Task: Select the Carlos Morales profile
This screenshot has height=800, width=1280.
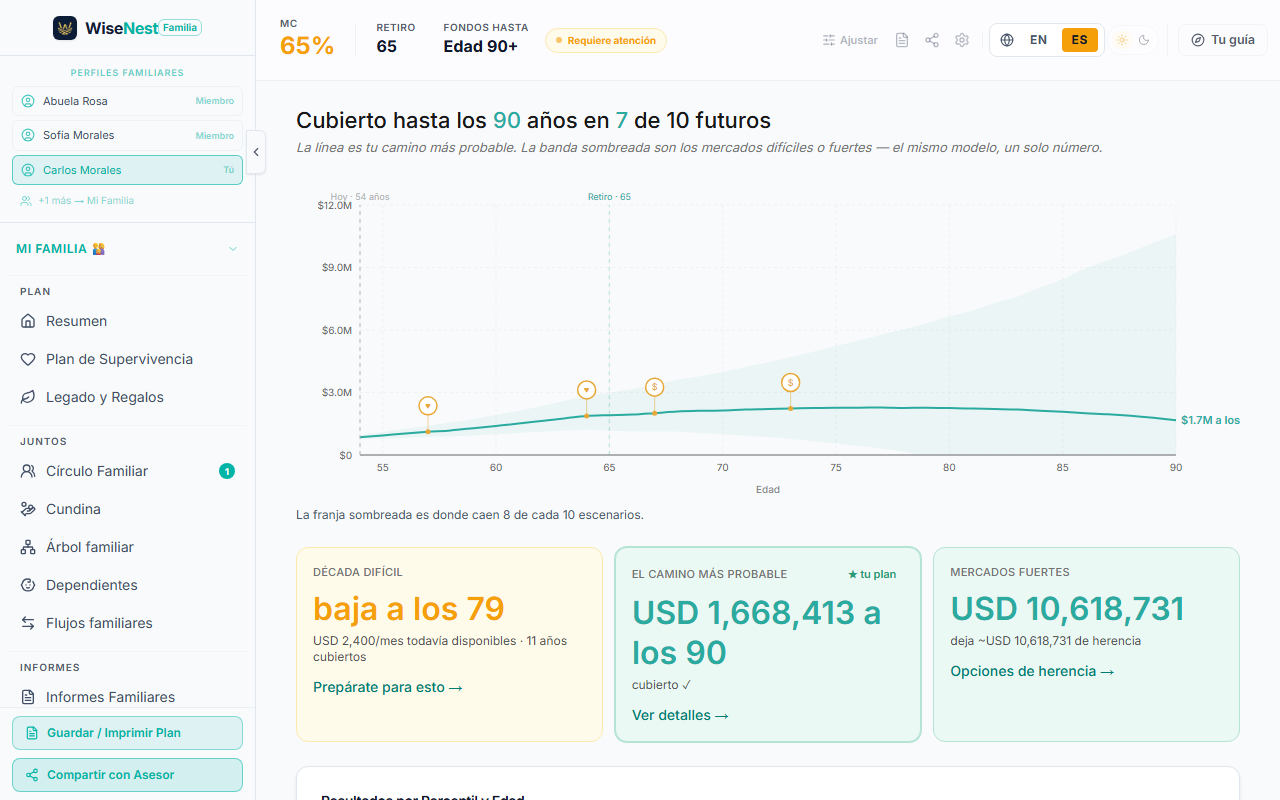Action: [128, 170]
